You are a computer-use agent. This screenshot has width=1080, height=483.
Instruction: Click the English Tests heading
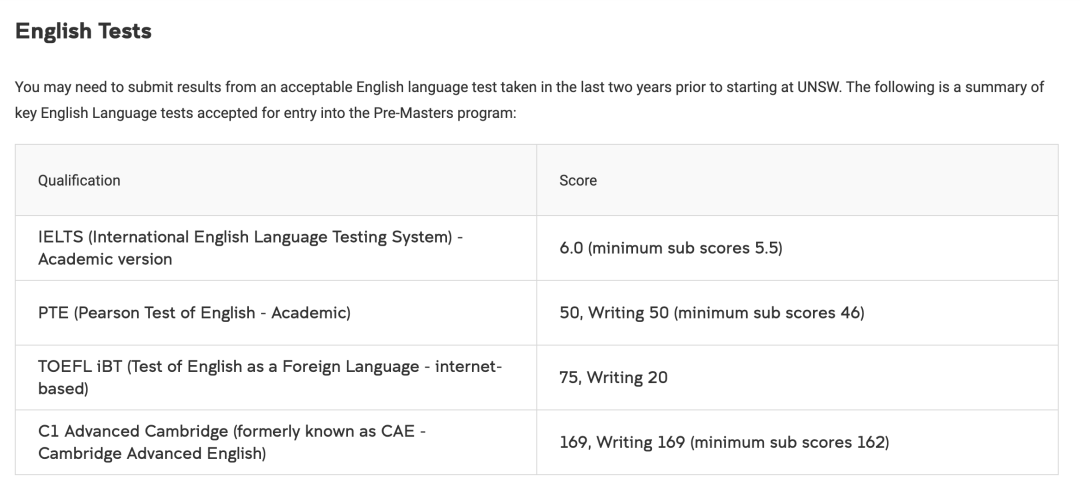pos(83,31)
